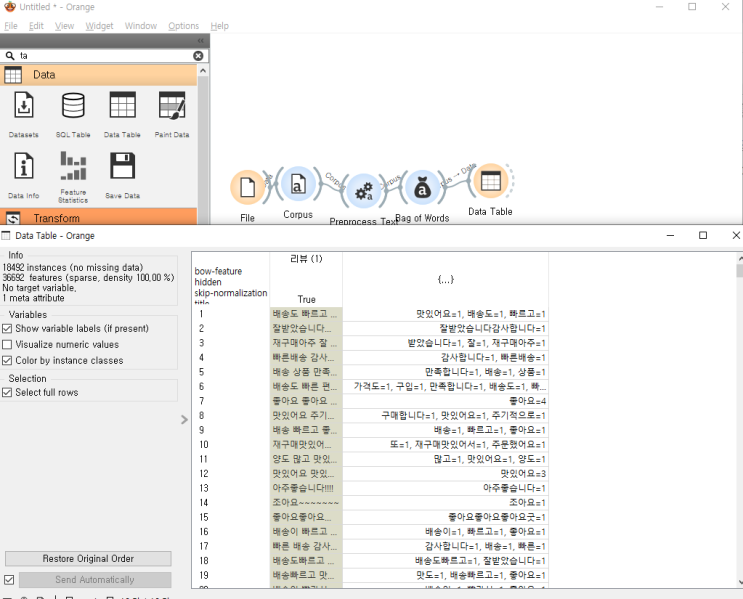Open the View menu
Viewport: 743px width, 599px height.
click(64, 26)
